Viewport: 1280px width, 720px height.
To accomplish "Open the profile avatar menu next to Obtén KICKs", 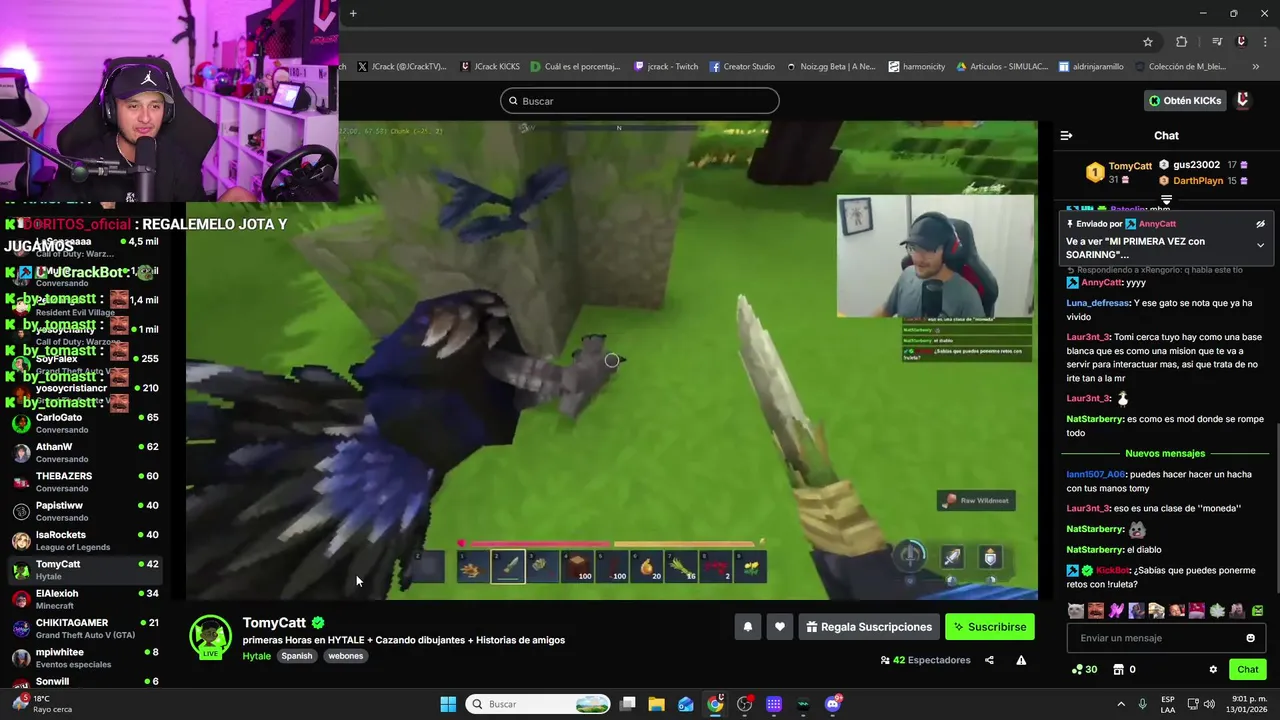I will 1243,101.
